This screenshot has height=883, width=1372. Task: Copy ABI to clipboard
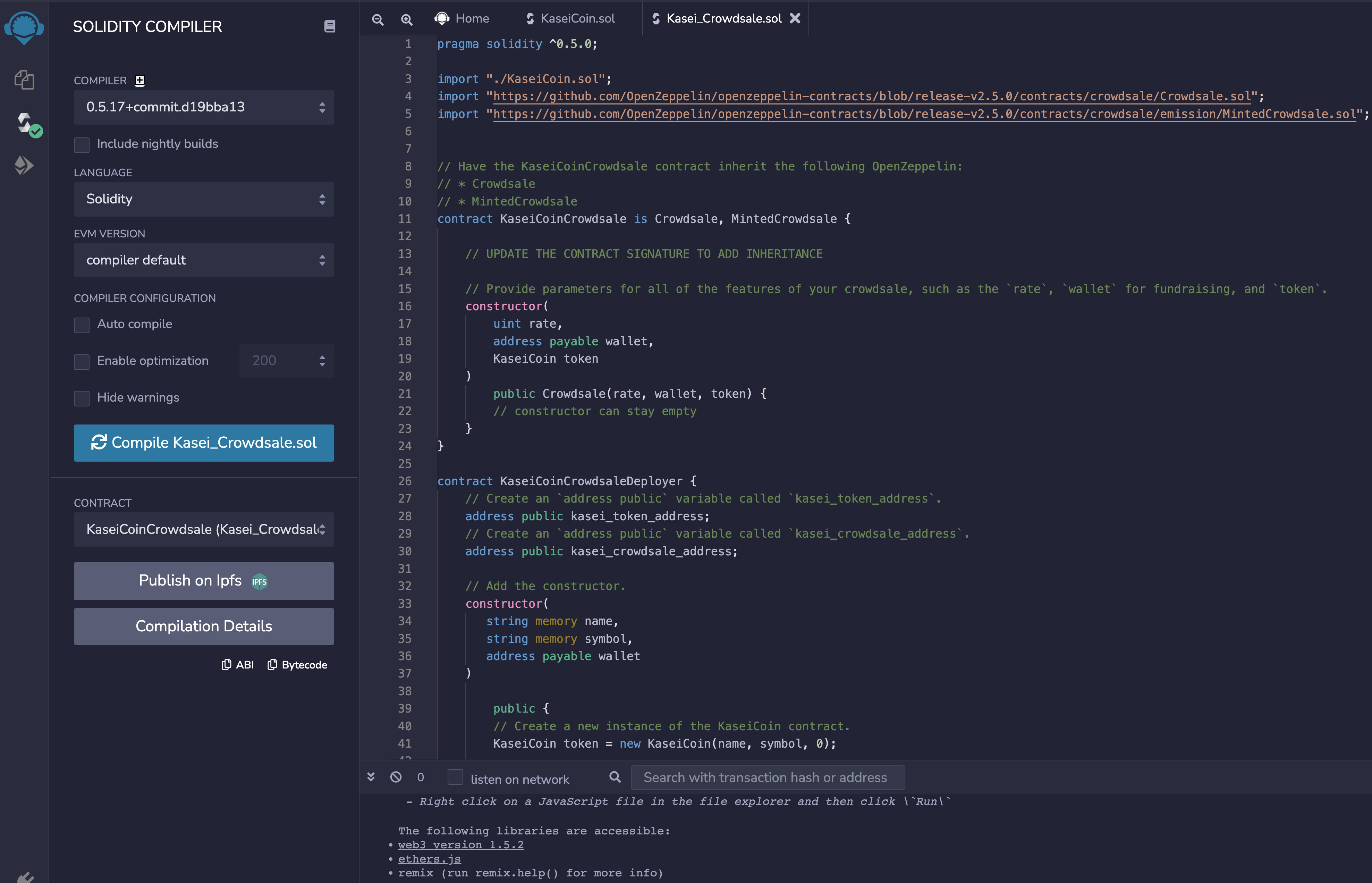pyautogui.click(x=238, y=665)
